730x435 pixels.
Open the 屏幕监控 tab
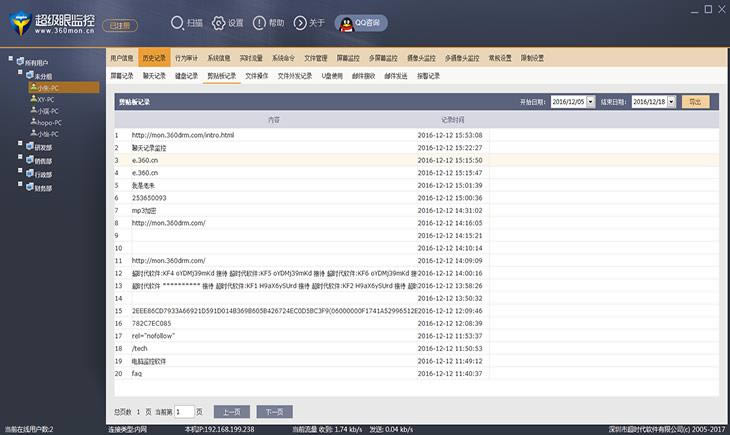[349, 58]
